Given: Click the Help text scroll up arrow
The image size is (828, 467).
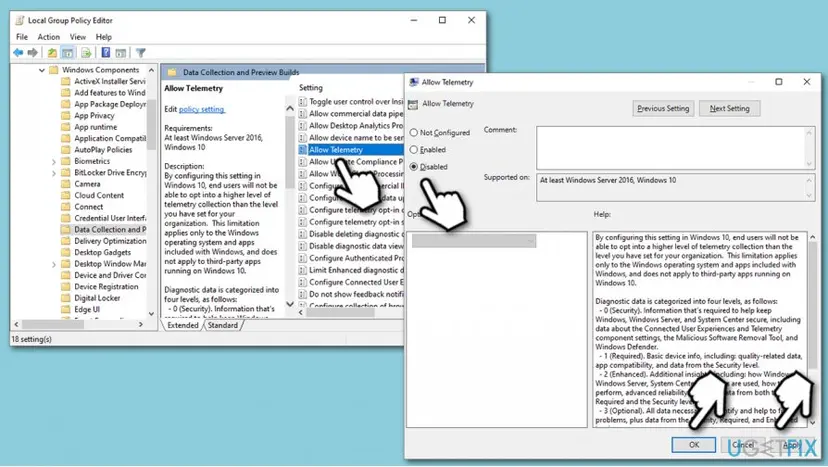Looking at the screenshot, I should [x=812, y=237].
